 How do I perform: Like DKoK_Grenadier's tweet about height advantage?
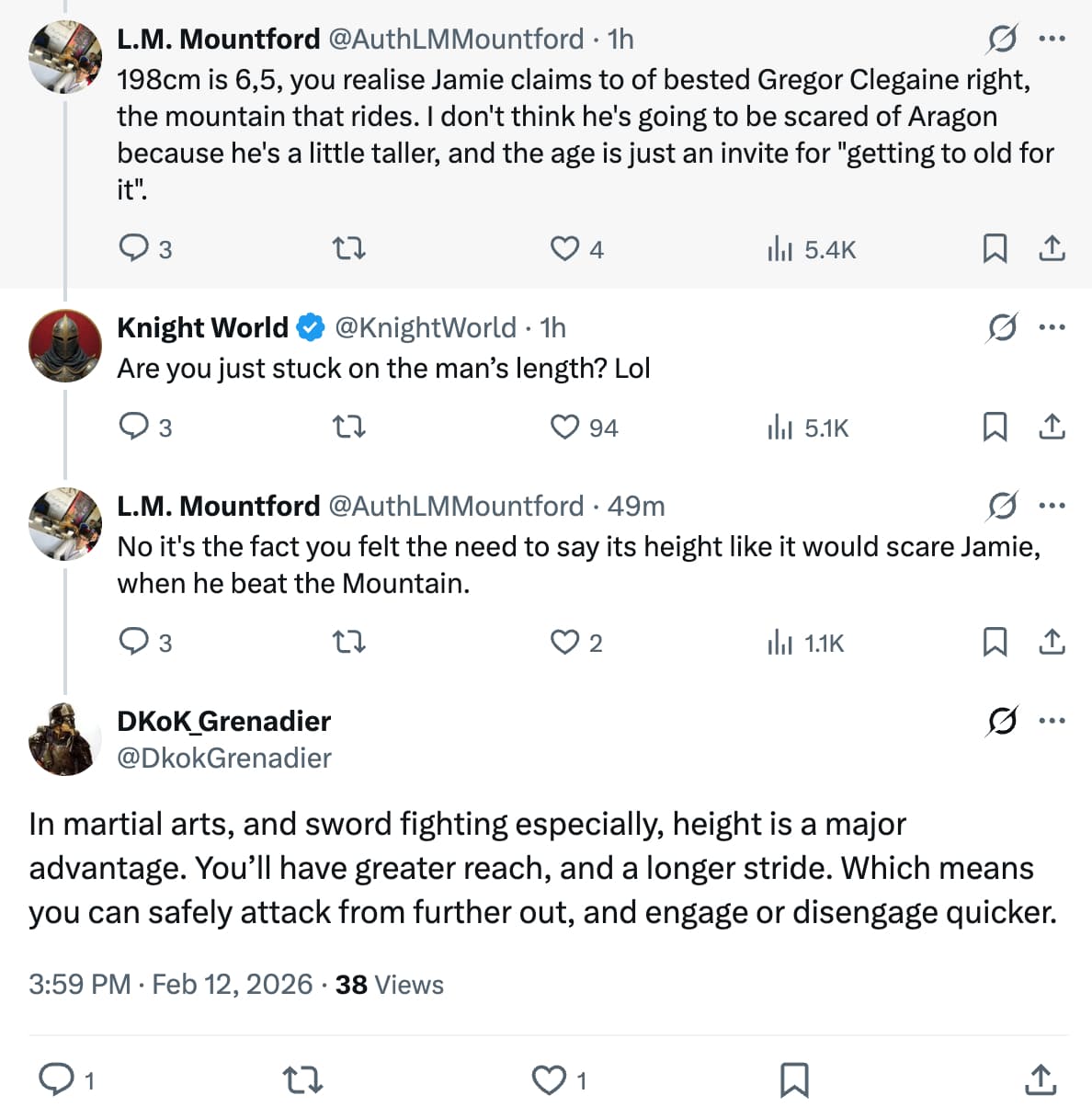coord(550,1080)
